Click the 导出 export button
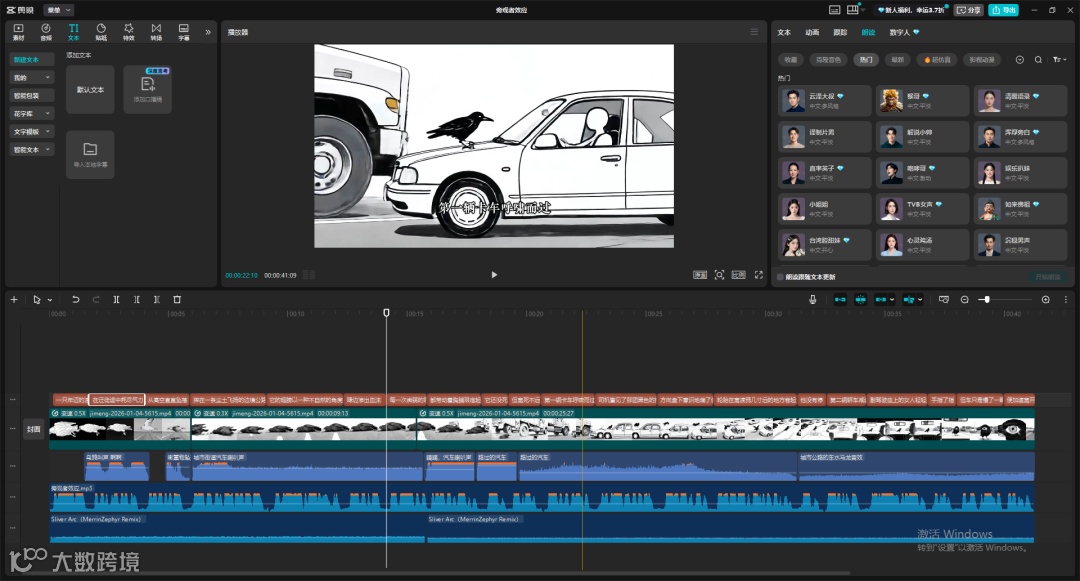 [1003, 9]
